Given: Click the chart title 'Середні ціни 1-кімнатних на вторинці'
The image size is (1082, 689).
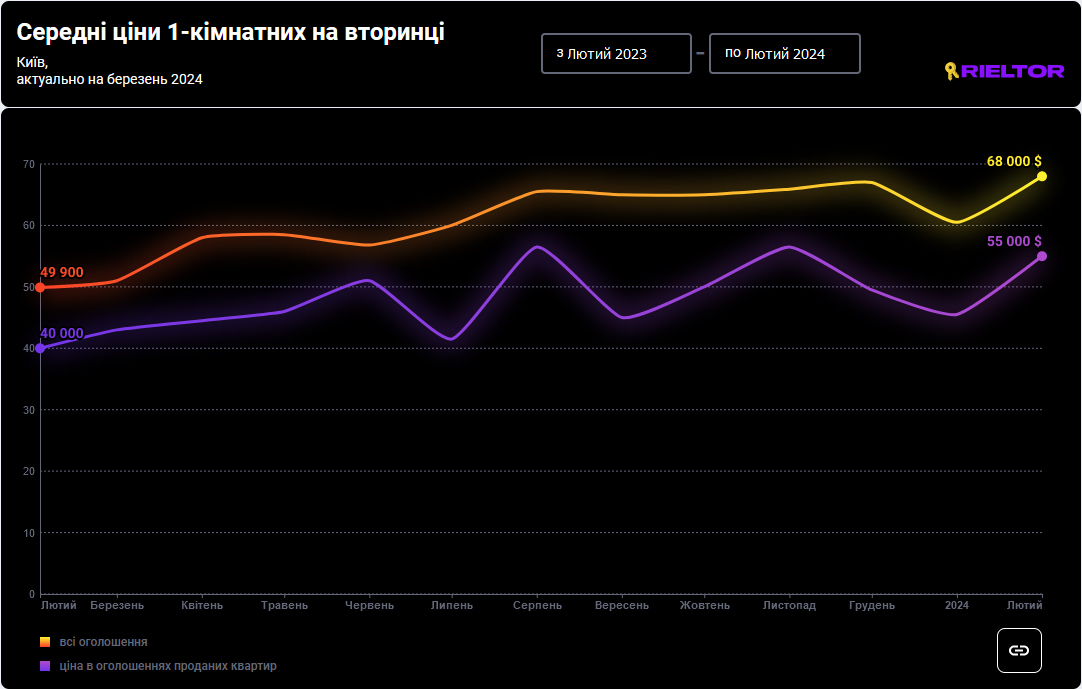Looking at the screenshot, I should [x=231, y=32].
